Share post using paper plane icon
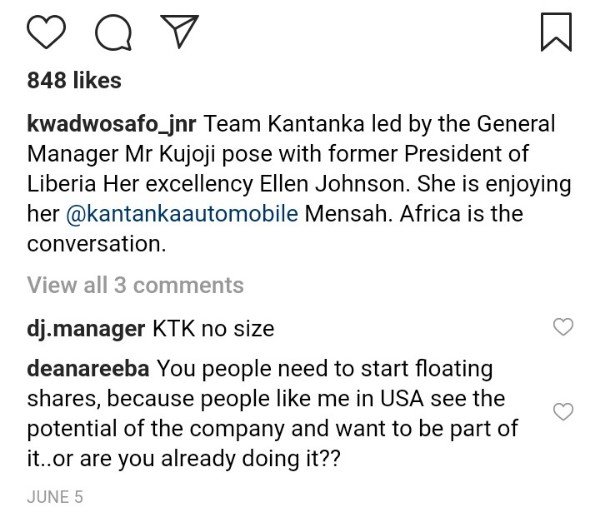The height and width of the screenshot is (512, 600). click(x=179, y=31)
